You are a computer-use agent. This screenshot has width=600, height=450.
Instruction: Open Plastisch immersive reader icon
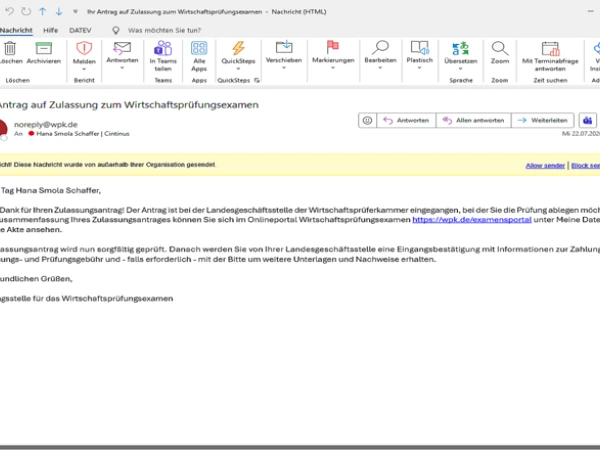(x=420, y=47)
